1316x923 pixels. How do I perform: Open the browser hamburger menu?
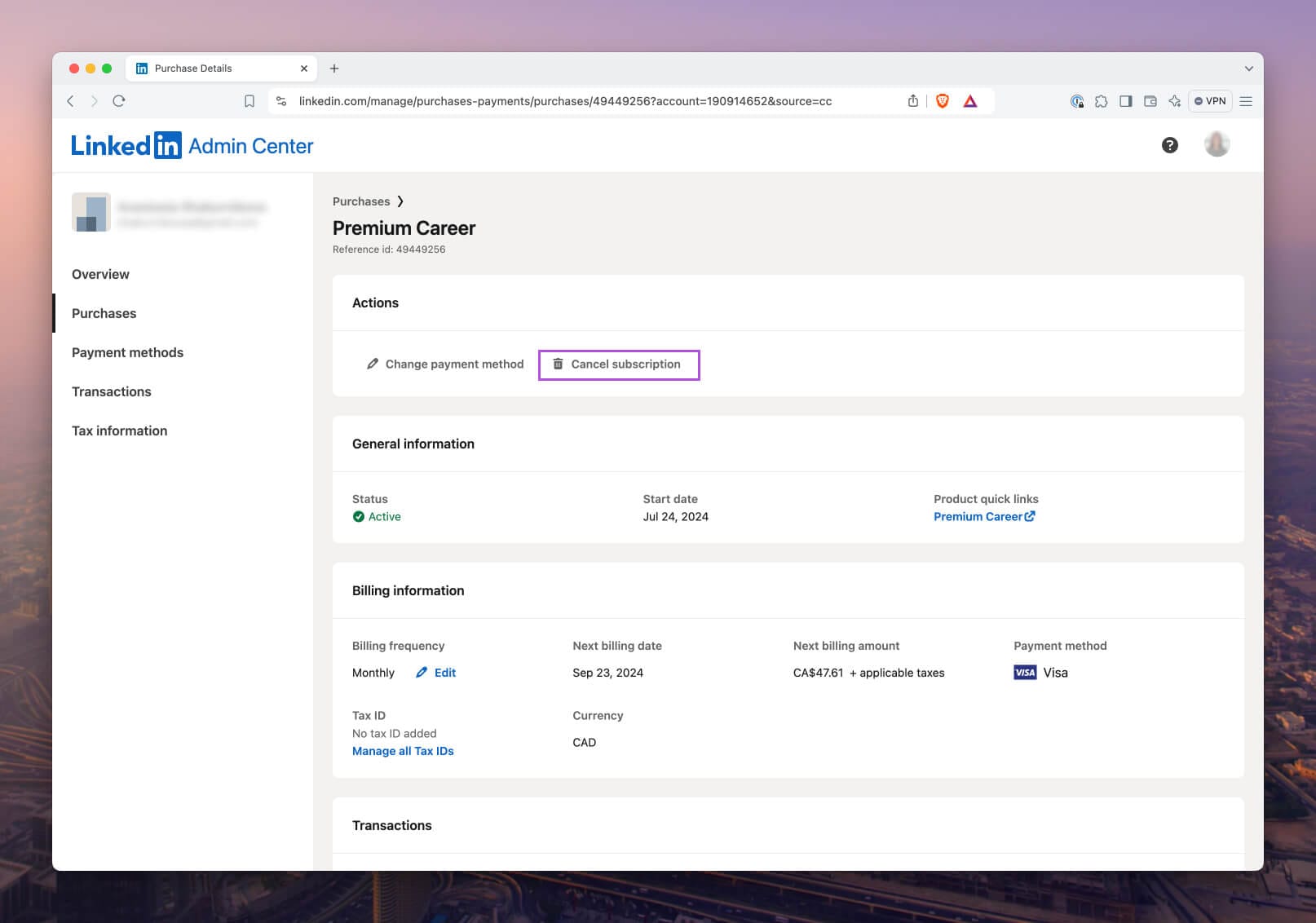pos(1246,101)
